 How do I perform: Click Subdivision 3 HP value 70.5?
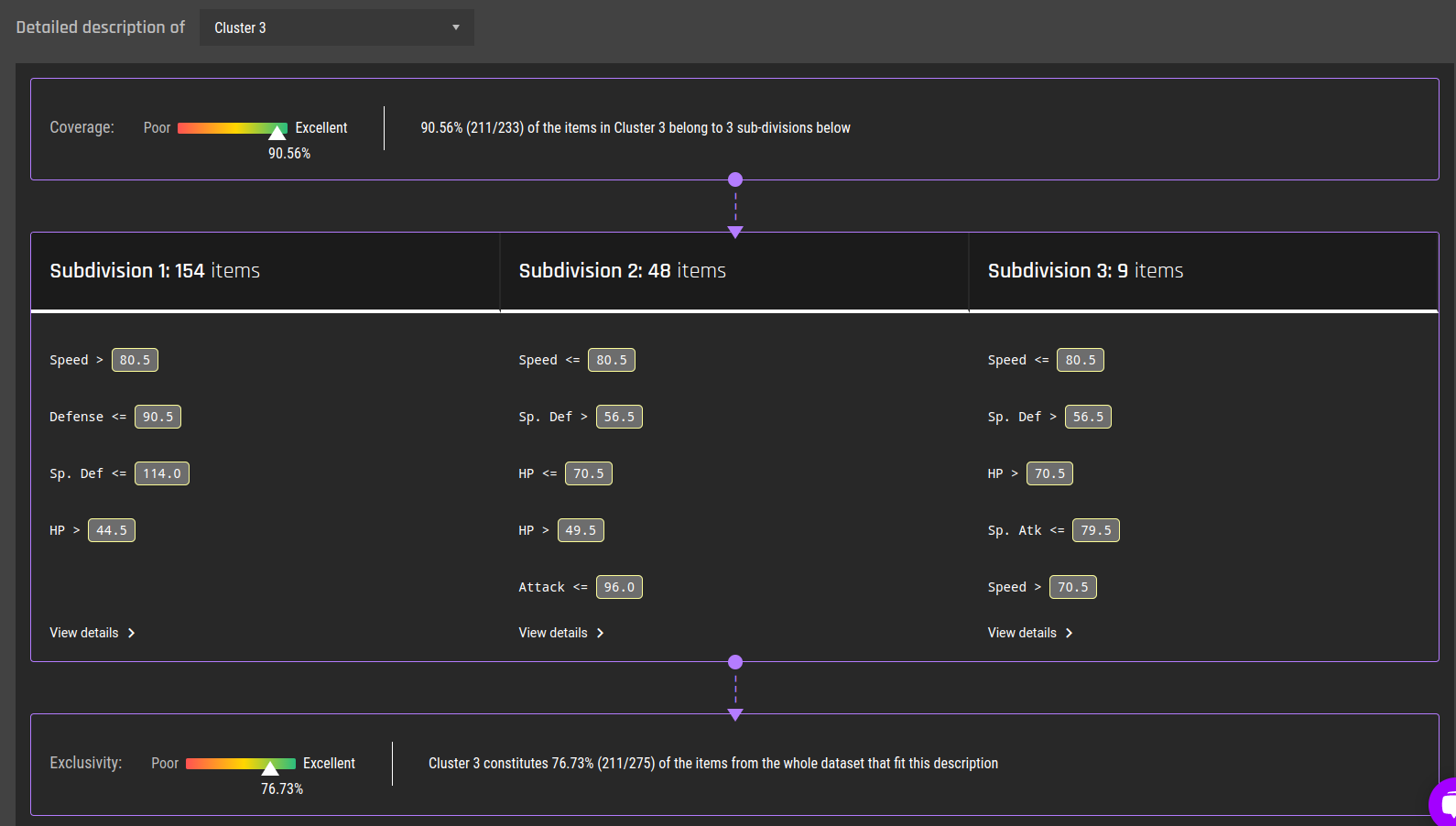point(1049,473)
